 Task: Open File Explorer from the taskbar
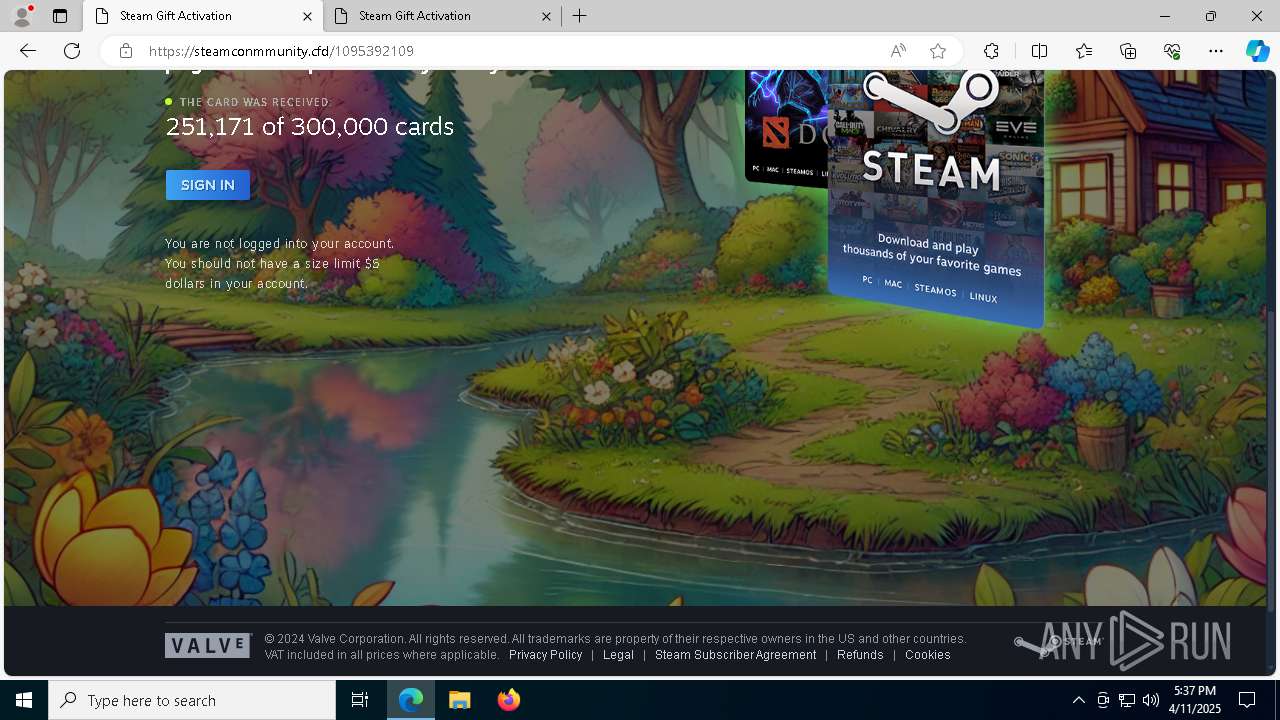point(460,700)
